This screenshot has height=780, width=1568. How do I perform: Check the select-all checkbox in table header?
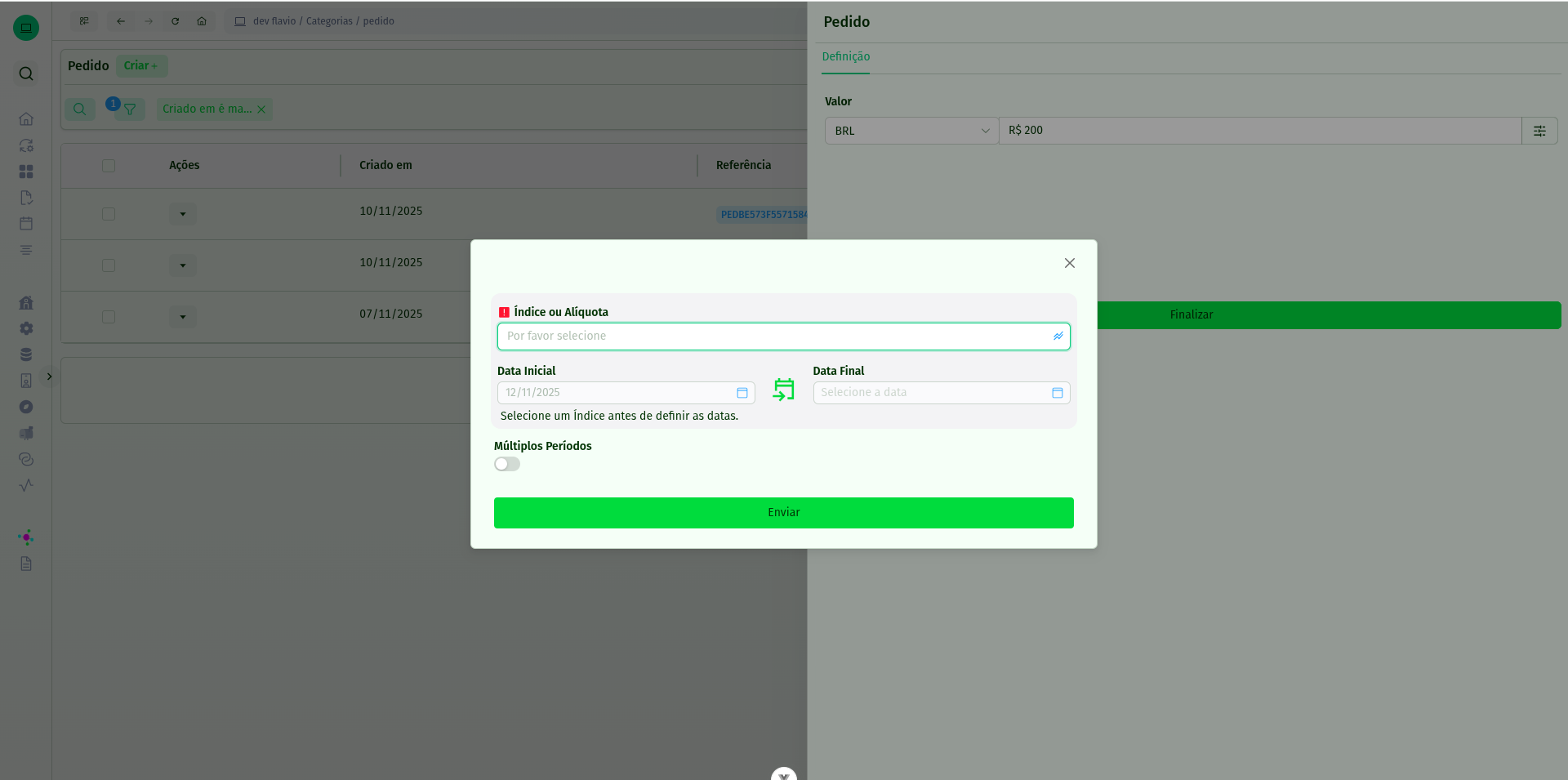(x=109, y=166)
